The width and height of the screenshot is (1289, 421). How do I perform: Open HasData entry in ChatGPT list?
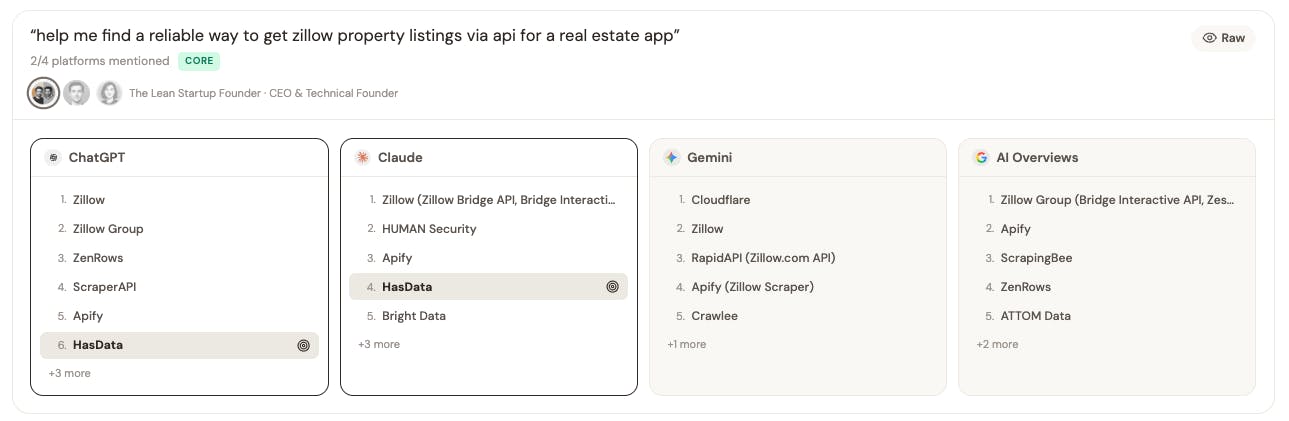pyautogui.click(x=98, y=346)
